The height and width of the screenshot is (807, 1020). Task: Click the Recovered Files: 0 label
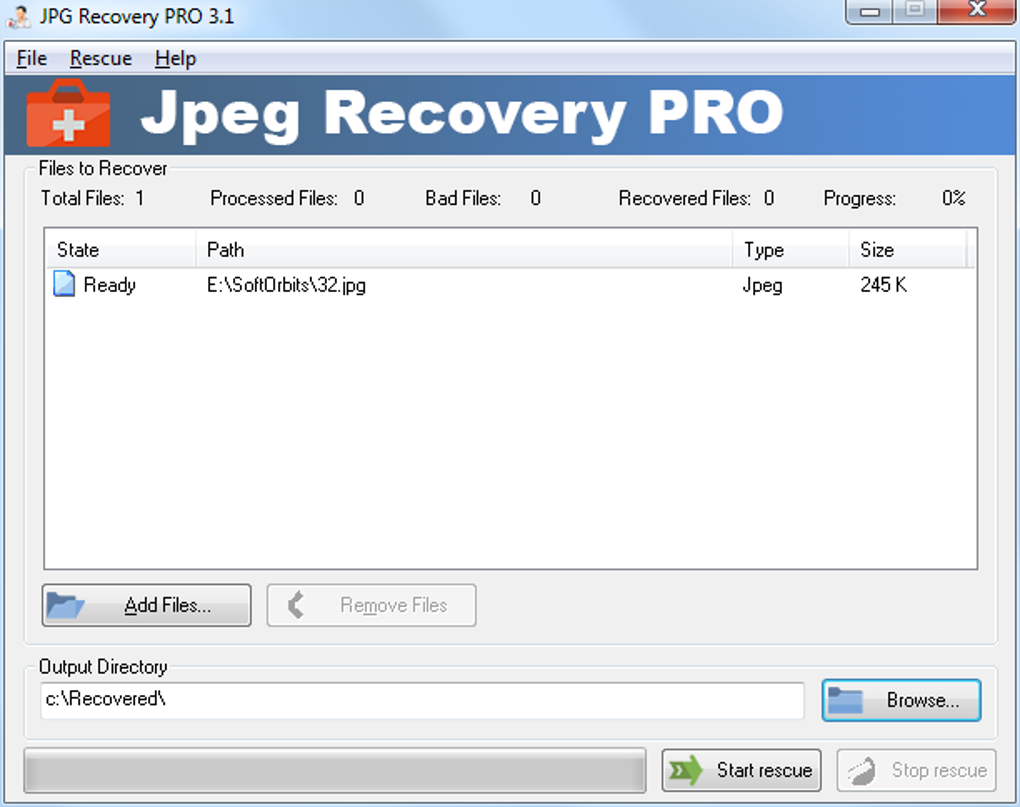[x=696, y=198]
